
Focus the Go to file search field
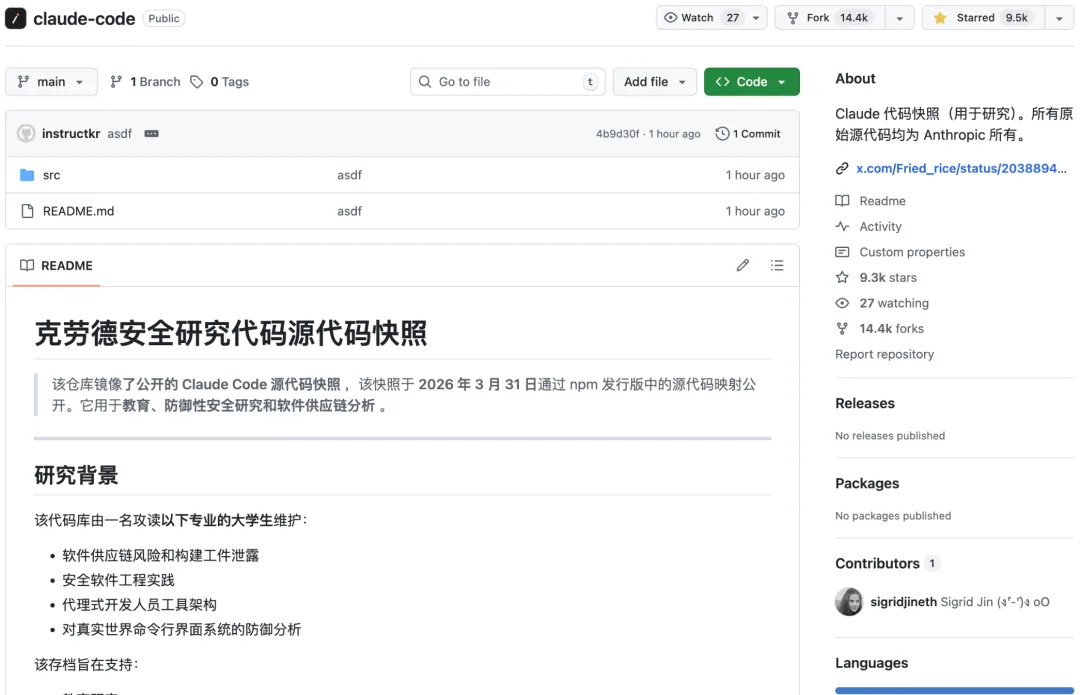point(508,81)
